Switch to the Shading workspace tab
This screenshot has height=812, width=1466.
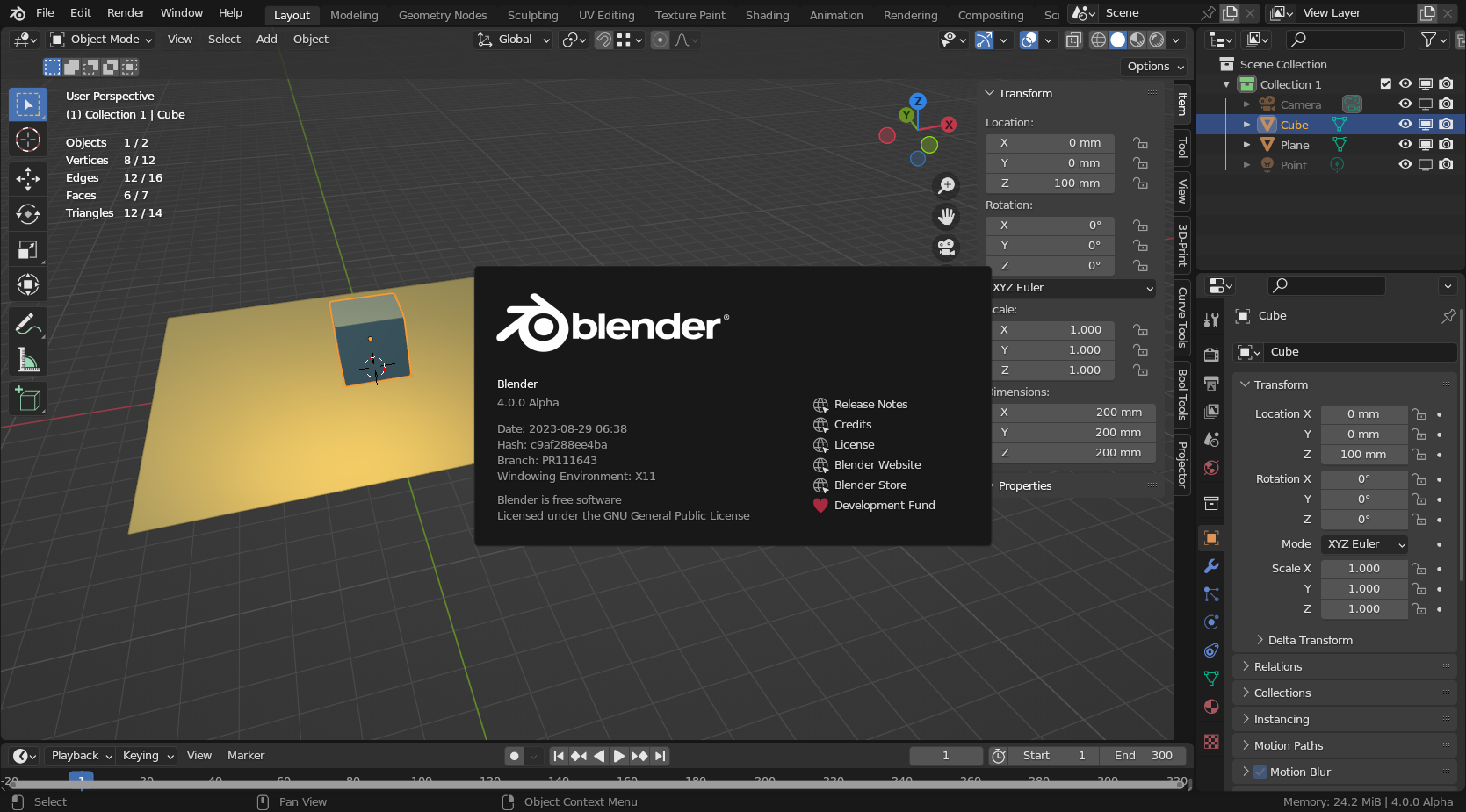pos(767,15)
